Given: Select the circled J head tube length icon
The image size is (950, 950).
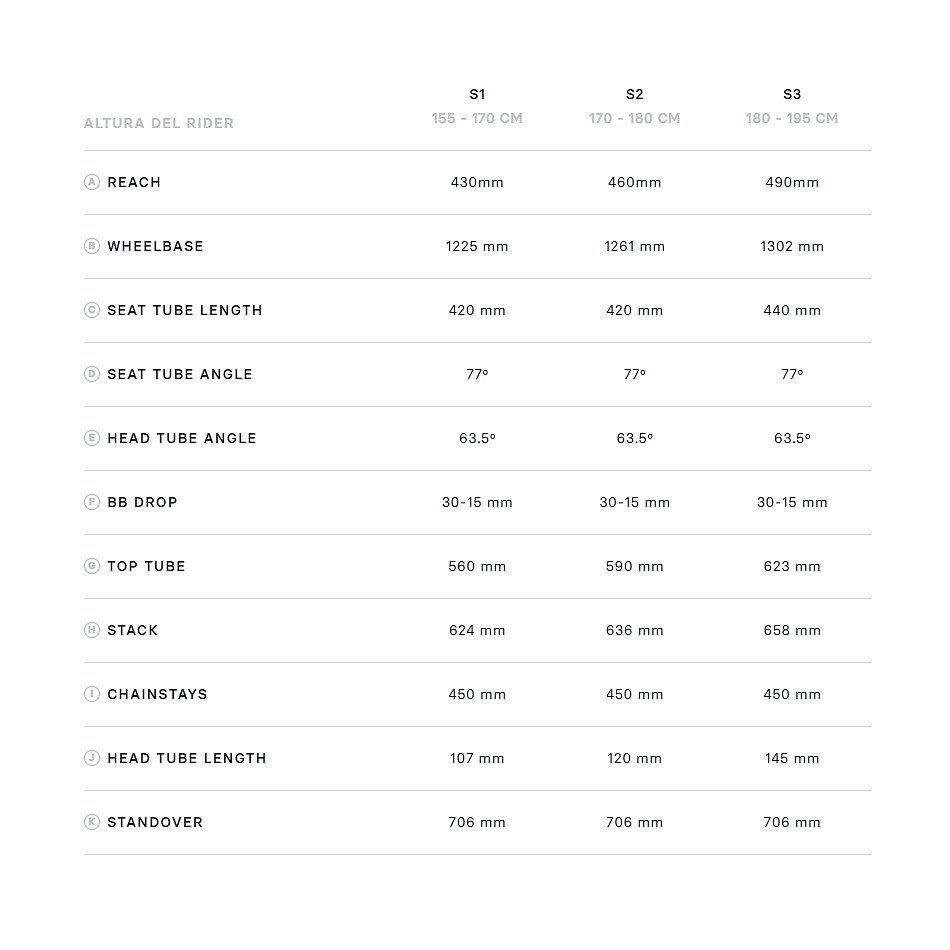Looking at the screenshot, I should click(x=92, y=758).
